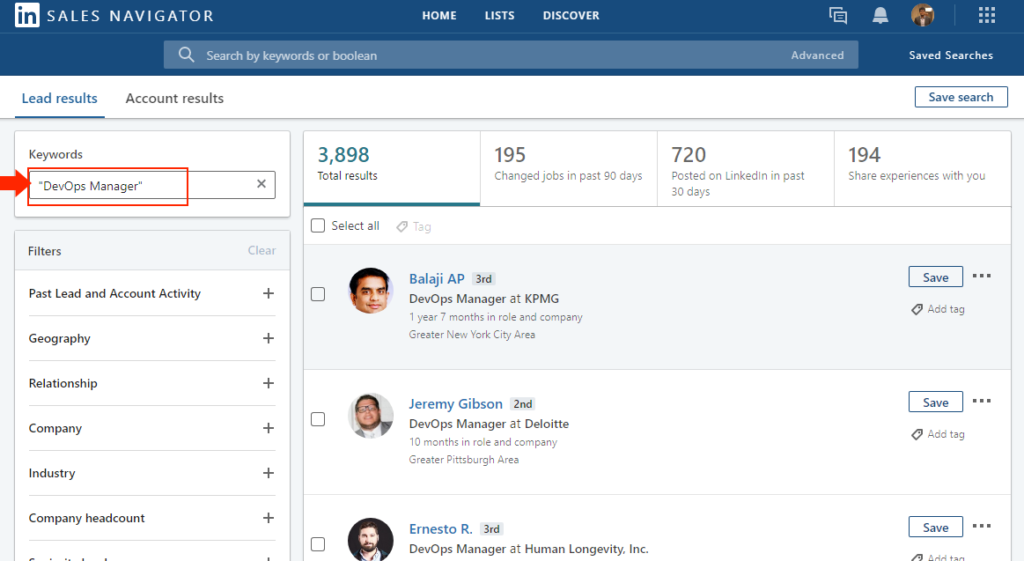Show leads who posted on LinkedIn

click(746, 168)
